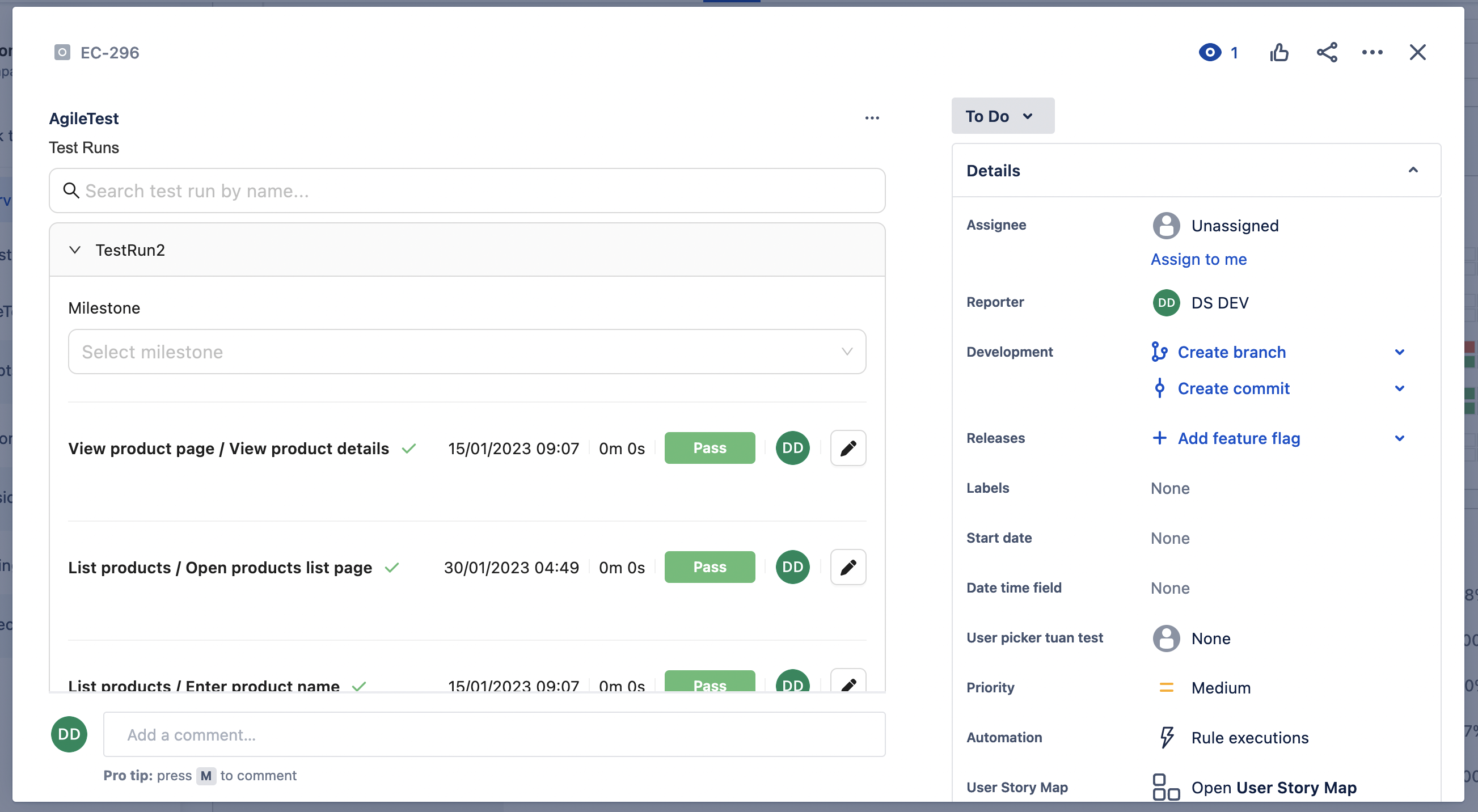Image resolution: width=1478 pixels, height=812 pixels.
Task: Open List products / Open products list page
Action: (219, 567)
